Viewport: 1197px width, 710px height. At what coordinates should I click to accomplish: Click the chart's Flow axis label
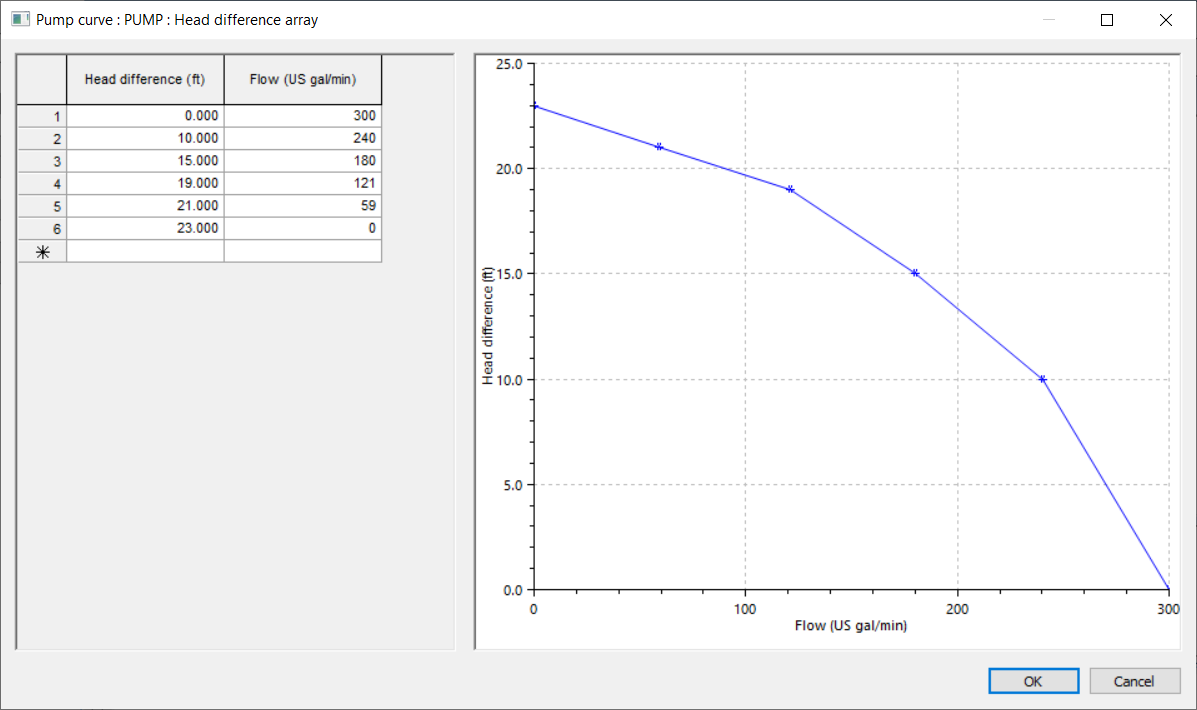851,625
